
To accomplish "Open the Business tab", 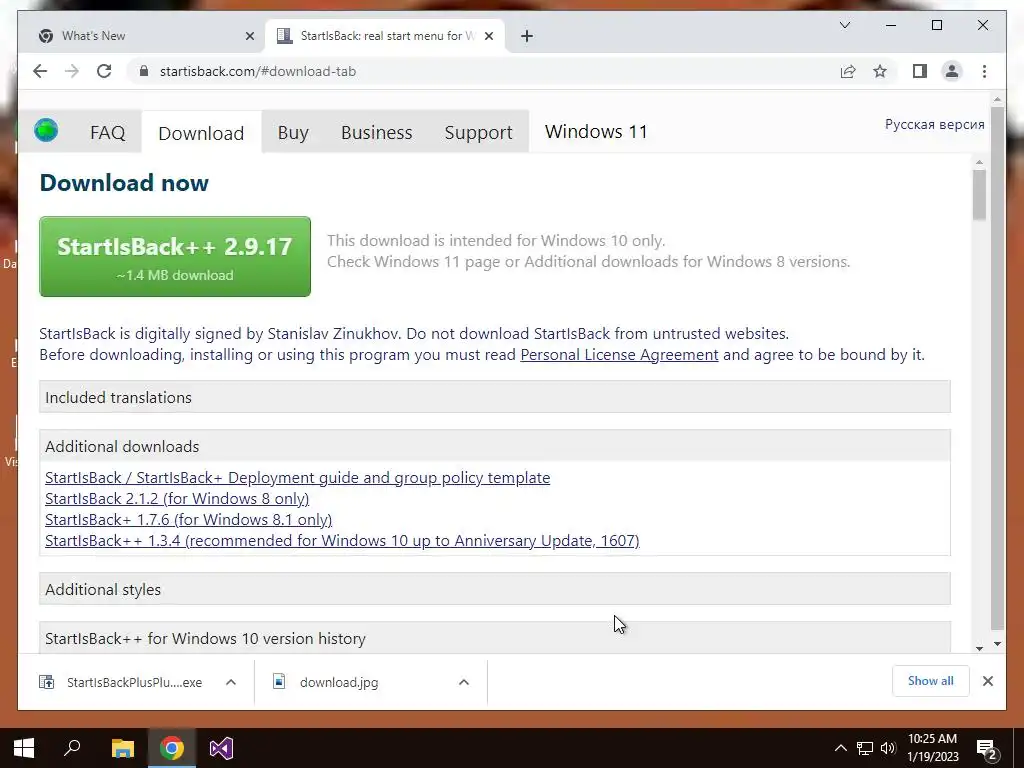I will pyautogui.click(x=376, y=133).
